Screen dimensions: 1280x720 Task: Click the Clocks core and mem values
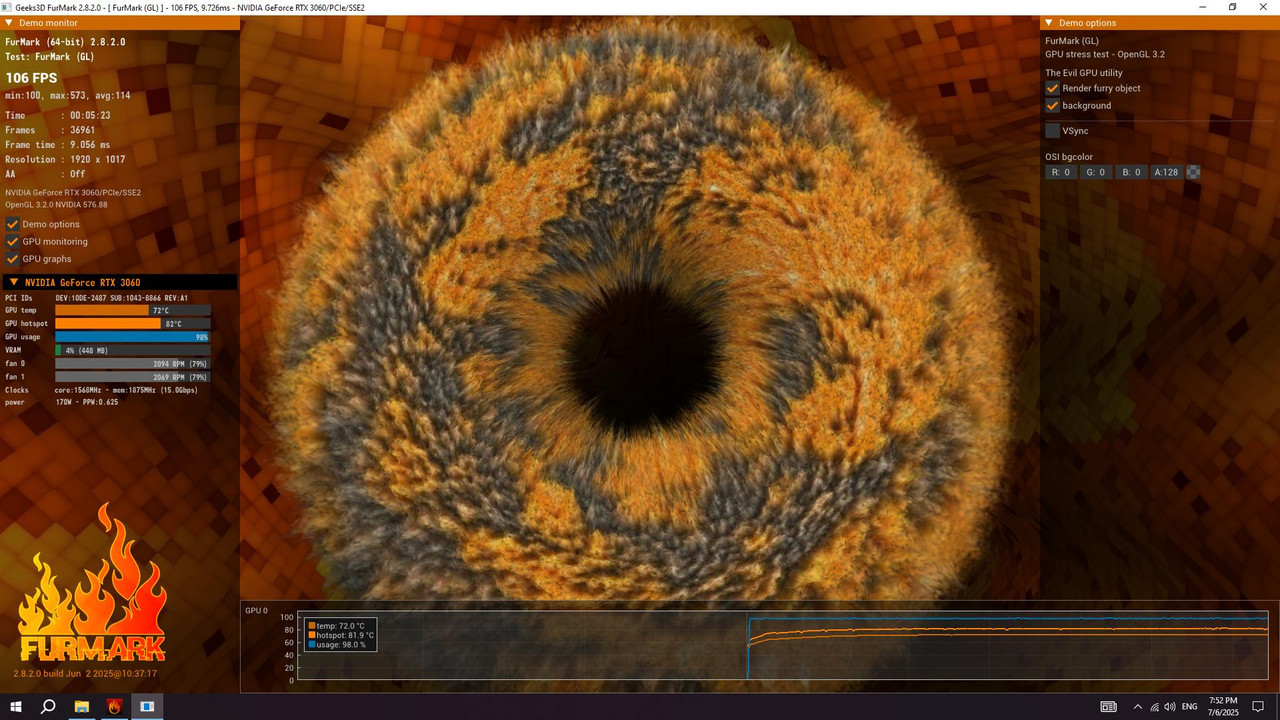[x=126, y=390]
